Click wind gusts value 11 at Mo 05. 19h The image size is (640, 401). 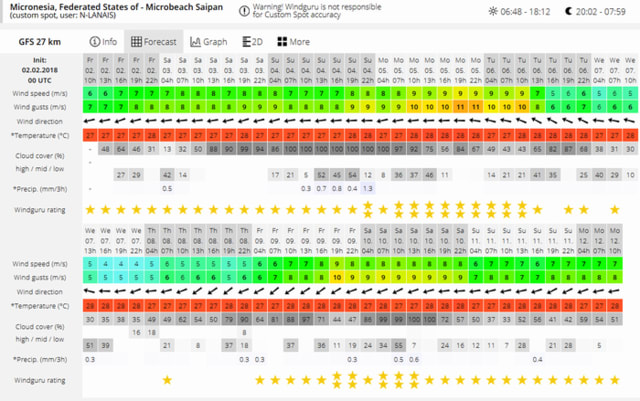[460, 107]
